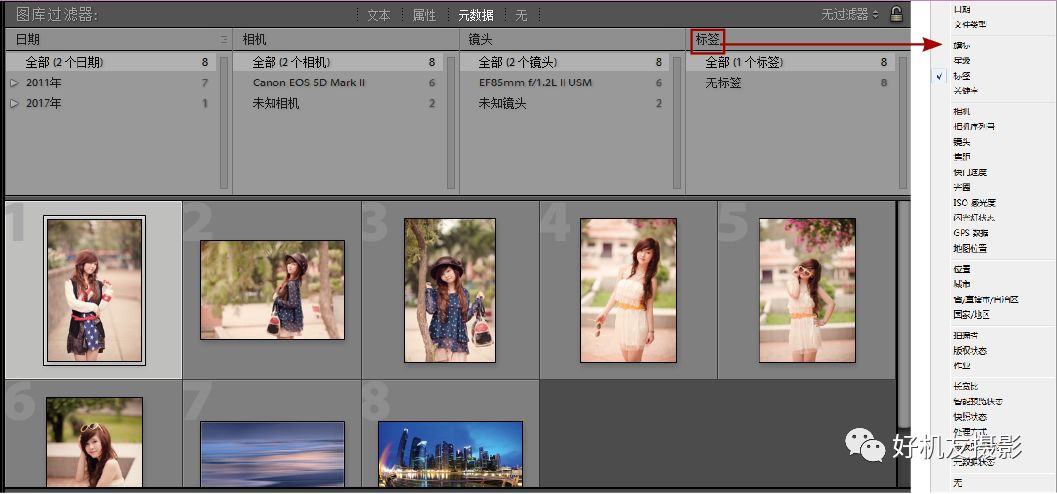Viewport: 1057px width, 494px height.
Task: Choose 焦距 in the column menu
Action: (x=962, y=157)
